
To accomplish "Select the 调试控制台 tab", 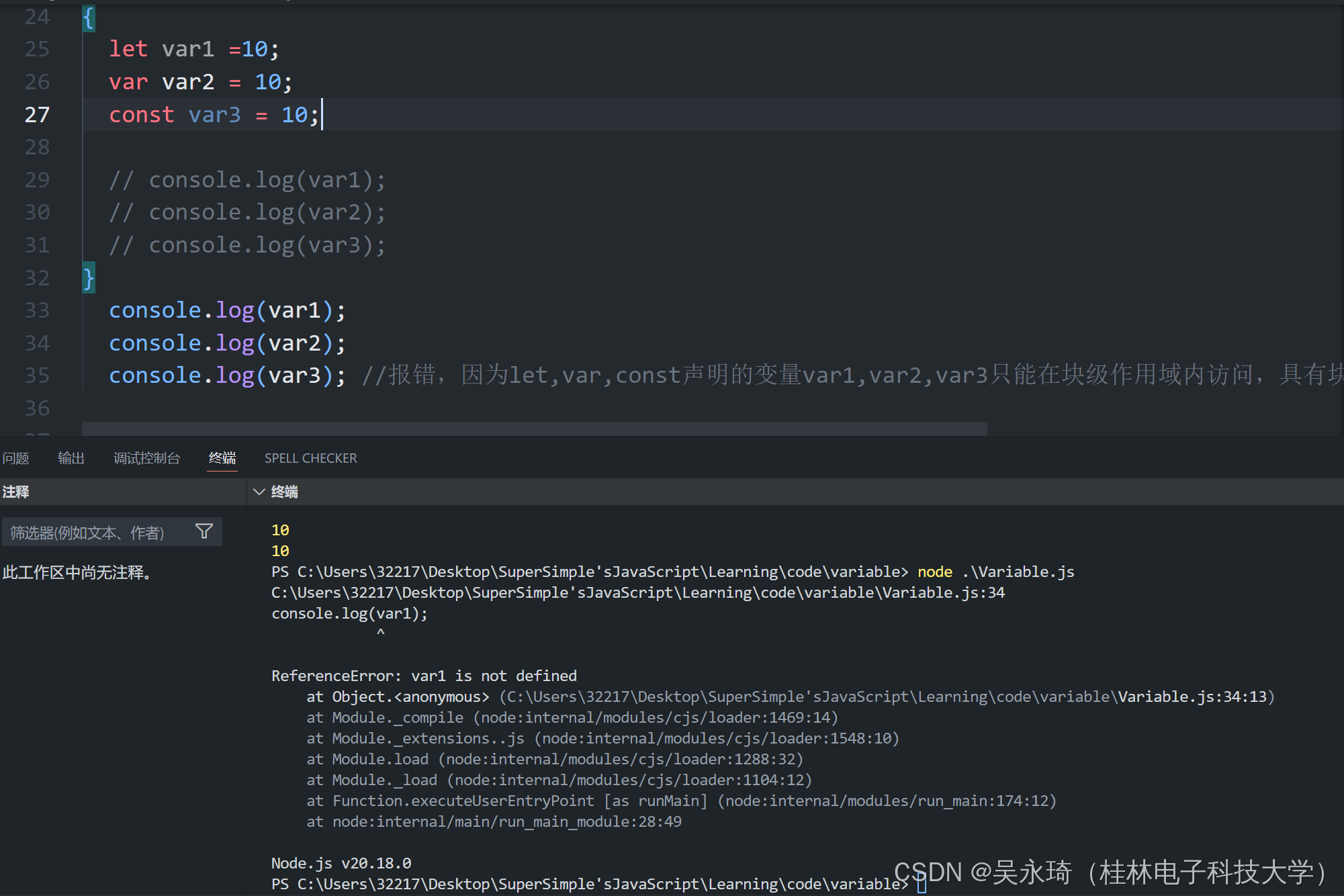I will tap(146, 458).
